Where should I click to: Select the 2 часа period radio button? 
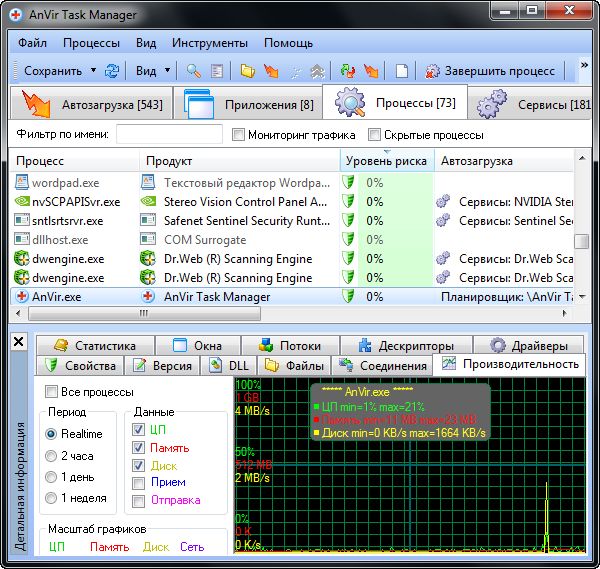[51, 455]
